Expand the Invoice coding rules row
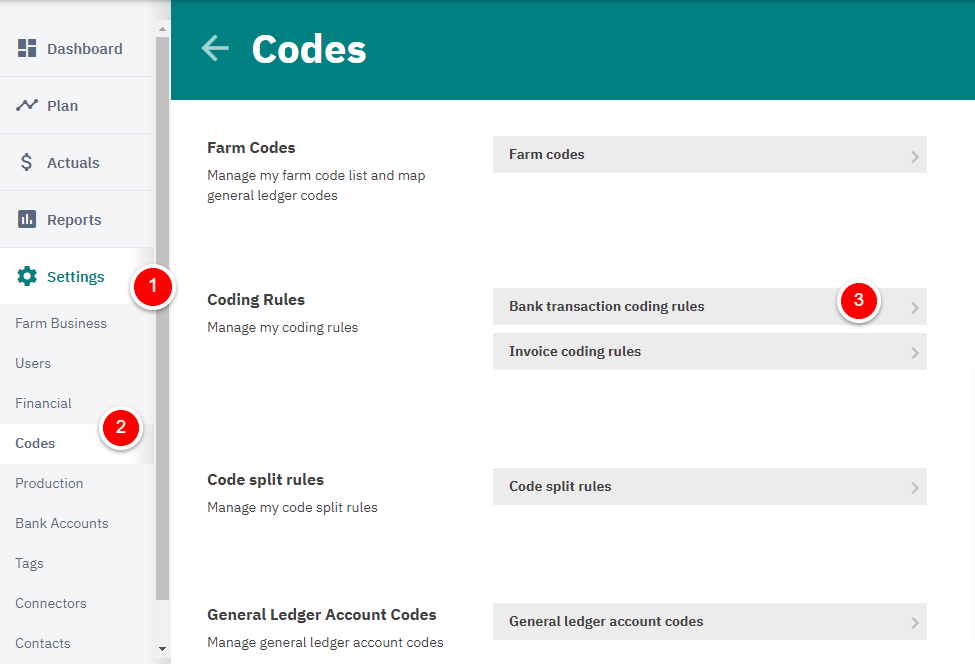Viewport: 975px width, 664px height. [700, 351]
